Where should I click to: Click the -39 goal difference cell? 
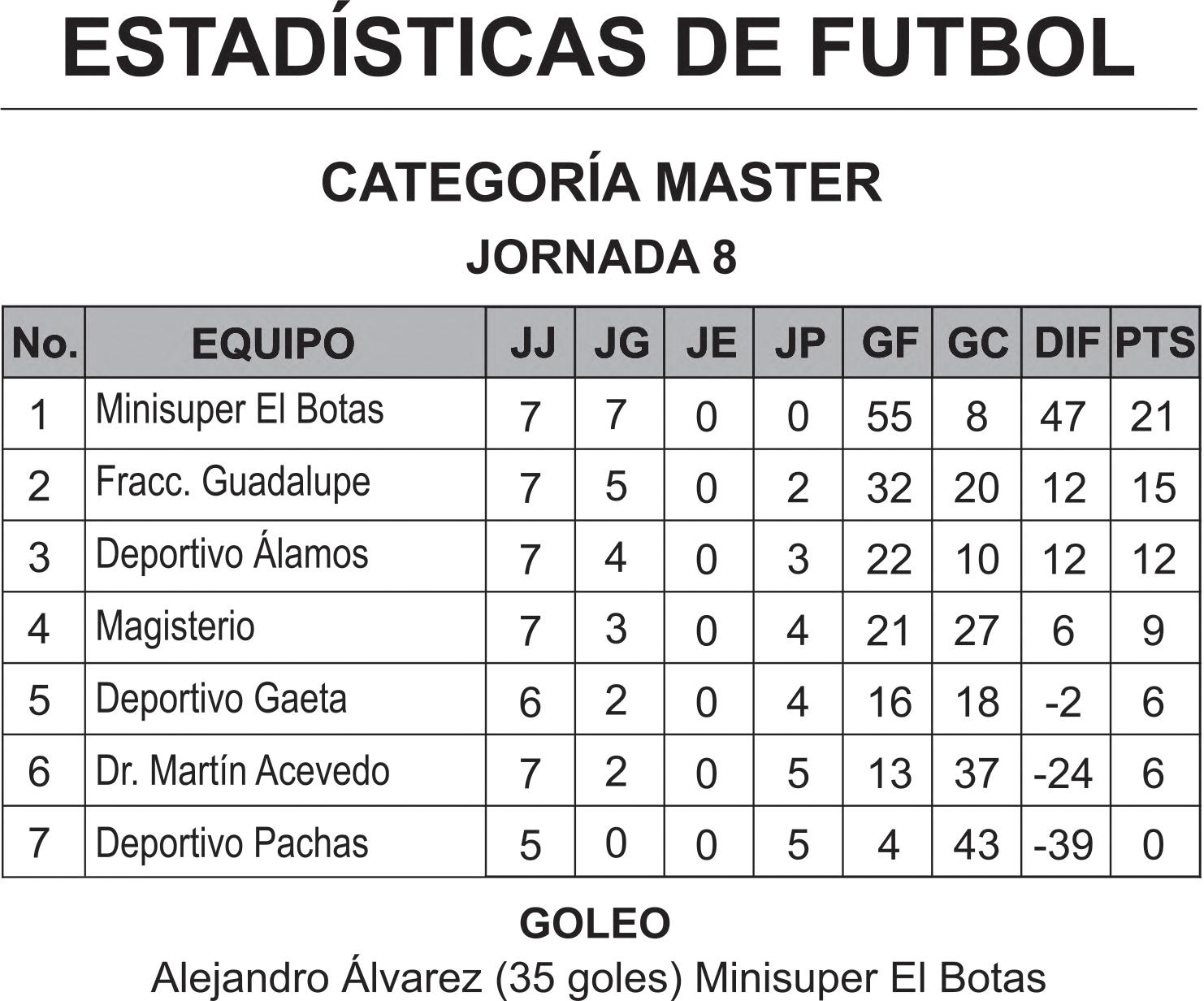point(1063,845)
